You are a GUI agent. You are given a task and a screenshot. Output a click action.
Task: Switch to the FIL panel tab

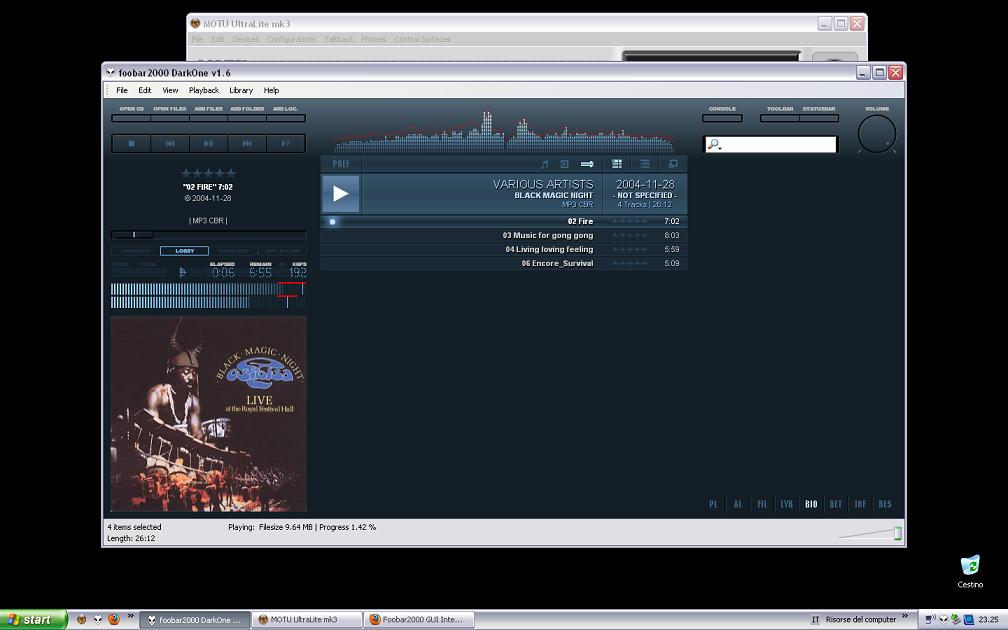pos(762,504)
